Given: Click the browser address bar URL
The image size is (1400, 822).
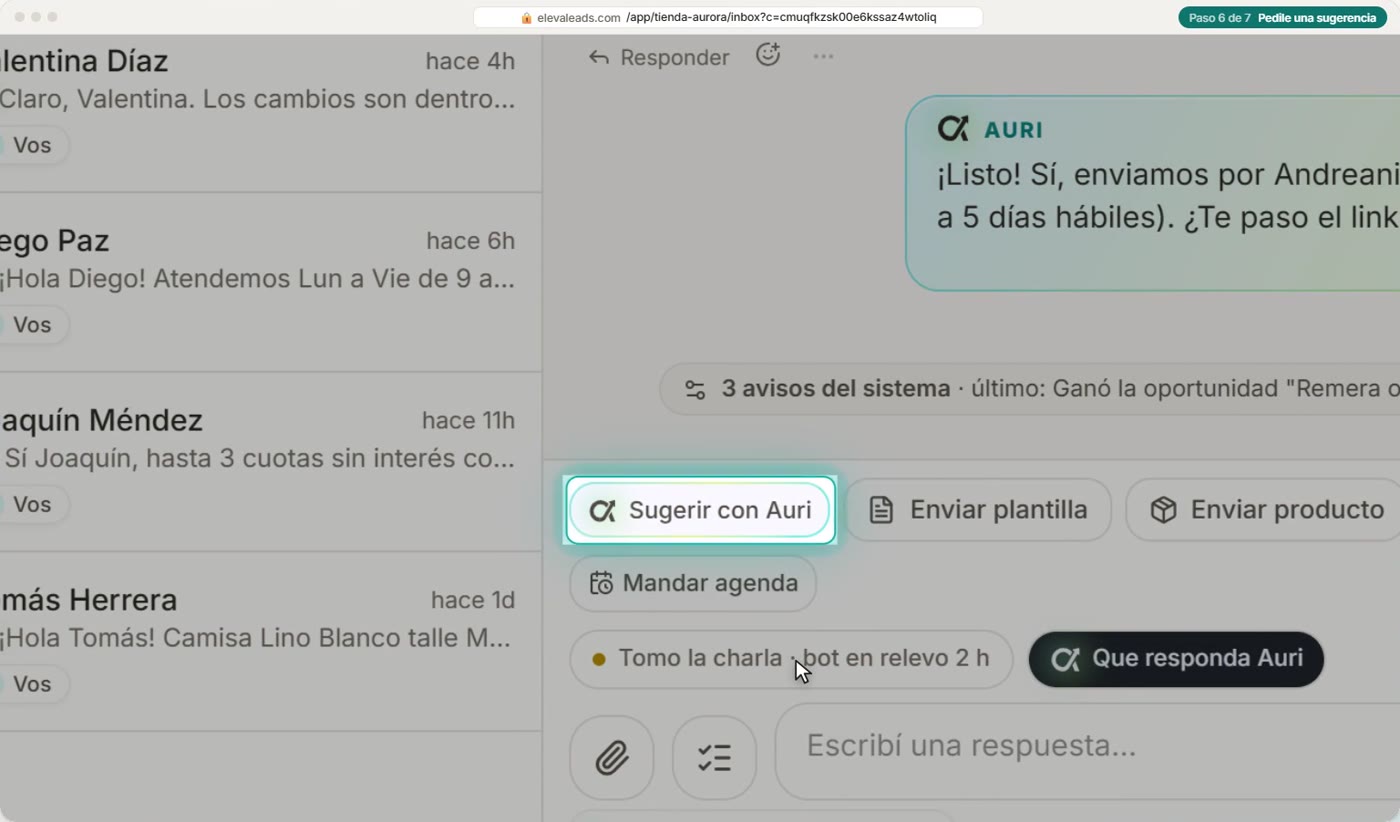Looking at the screenshot, I should click(728, 17).
